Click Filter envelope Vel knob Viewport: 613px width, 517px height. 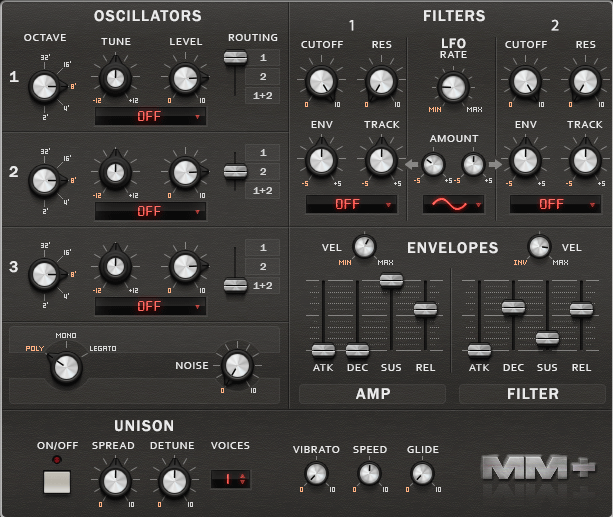point(539,247)
